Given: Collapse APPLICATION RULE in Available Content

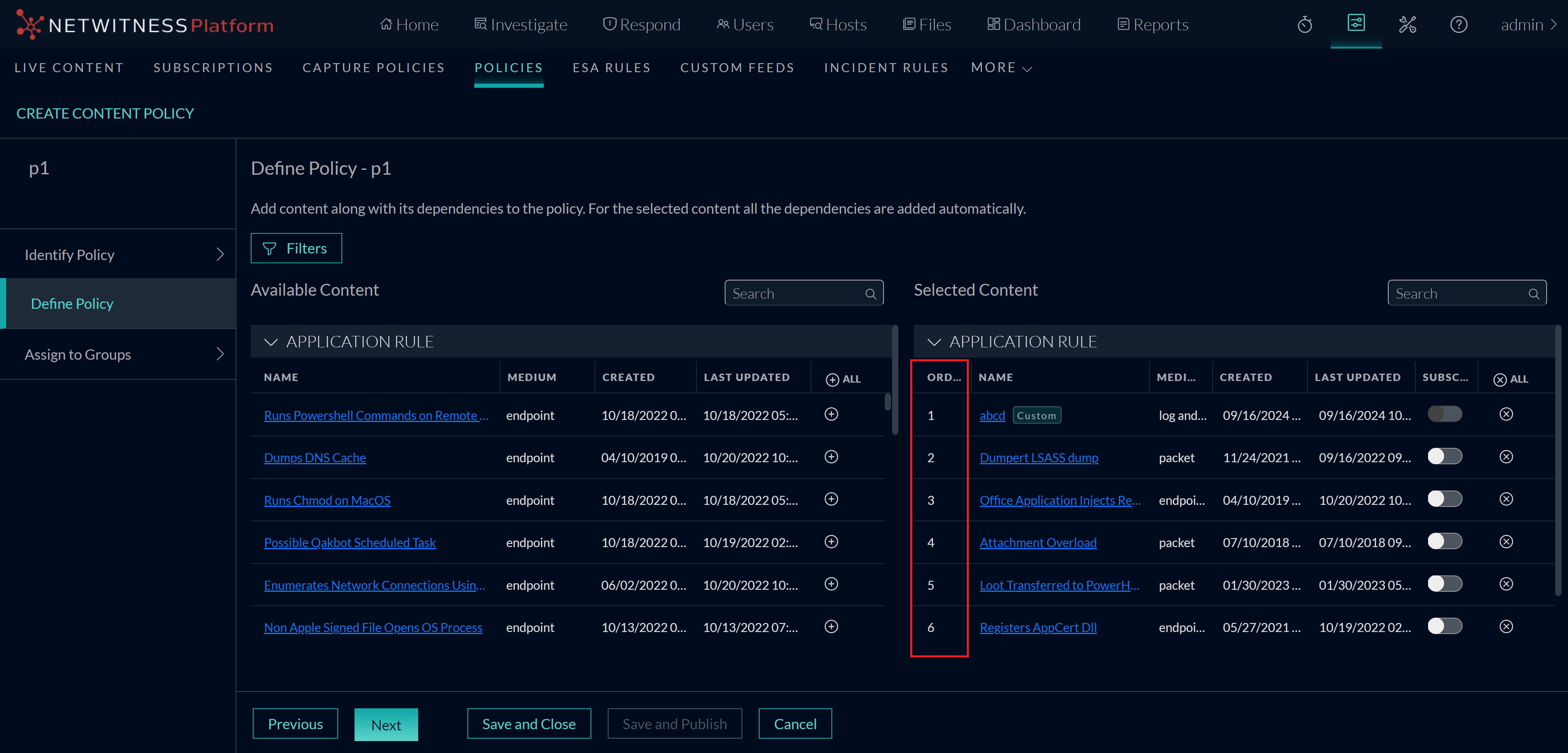Looking at the screenshot, I should (x=272, y=341).
